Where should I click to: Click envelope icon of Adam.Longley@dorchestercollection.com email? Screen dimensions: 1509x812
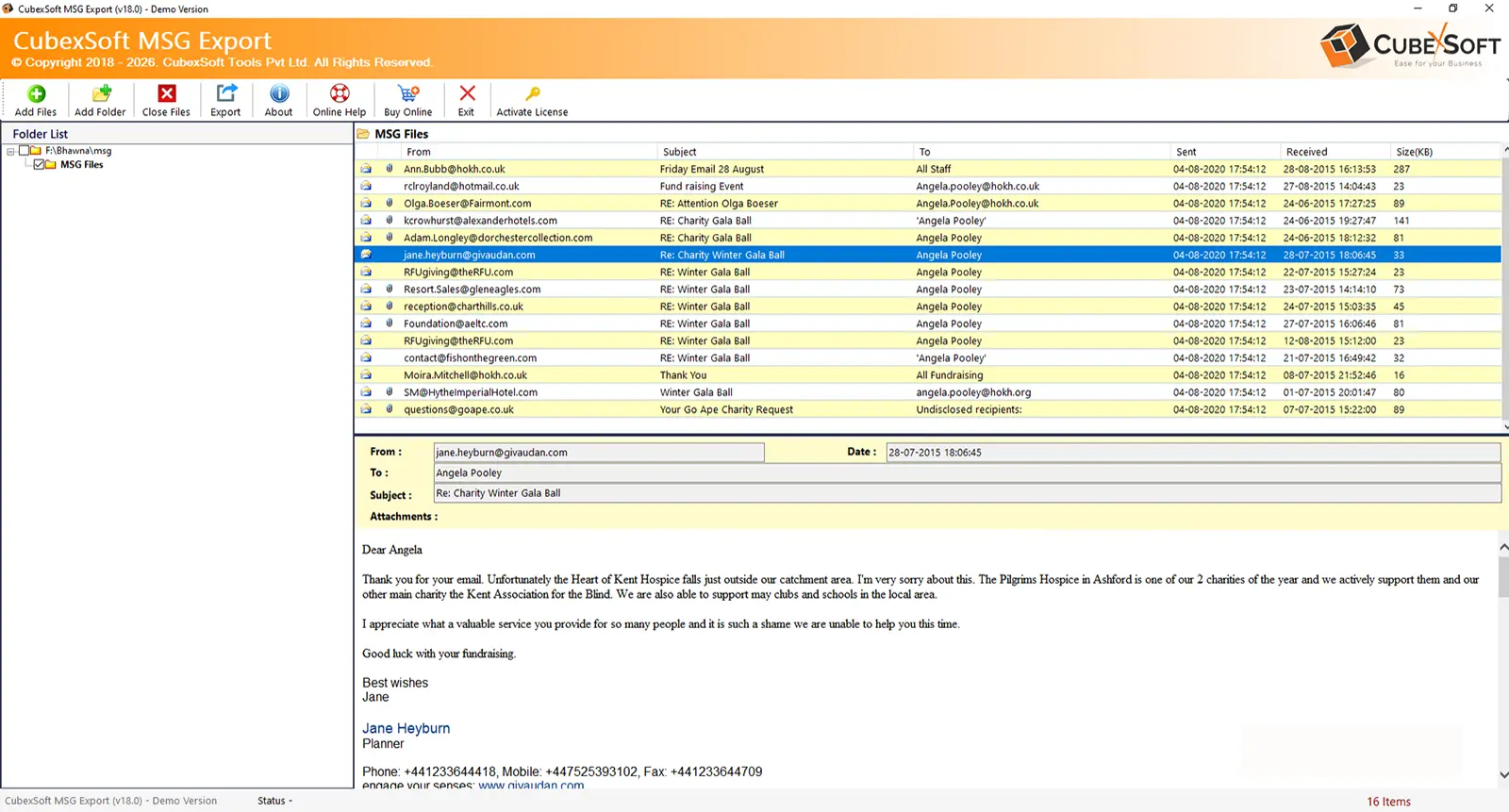366,238
